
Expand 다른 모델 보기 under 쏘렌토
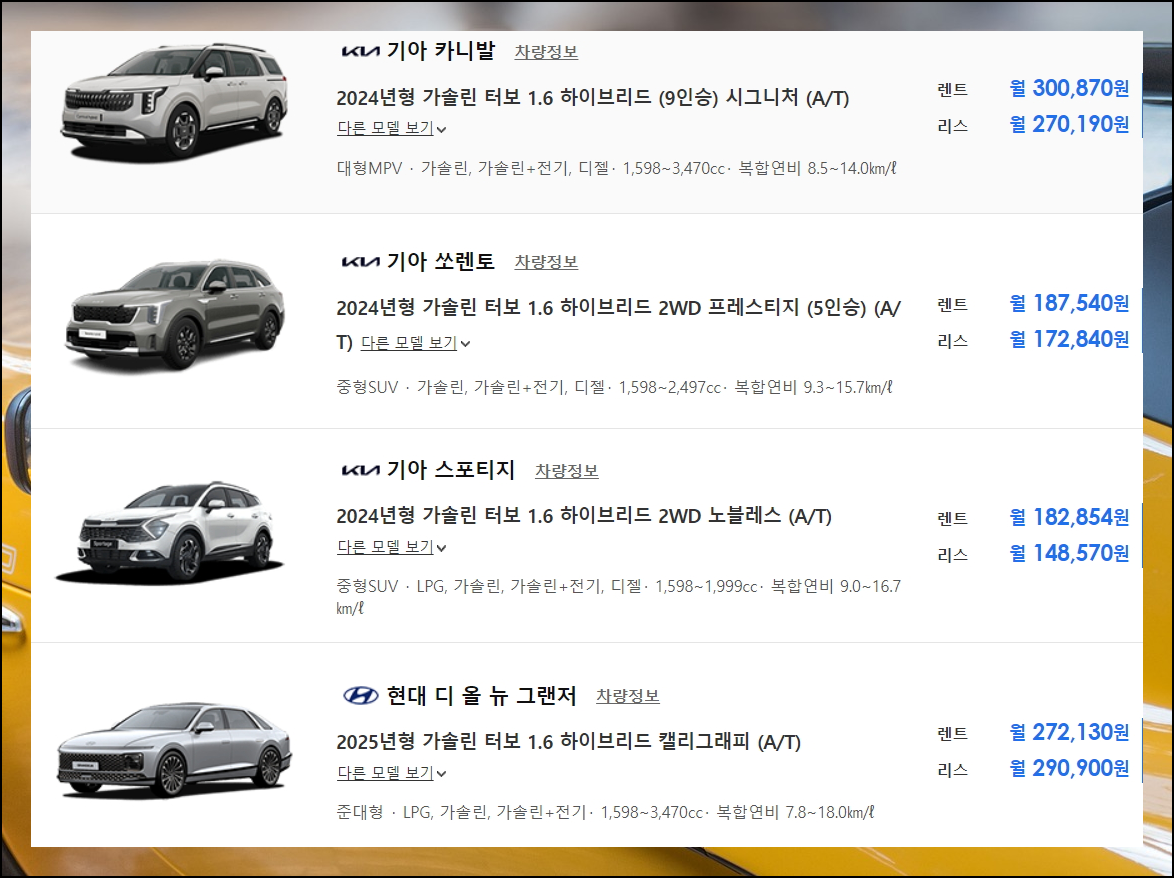coord(416,343)
